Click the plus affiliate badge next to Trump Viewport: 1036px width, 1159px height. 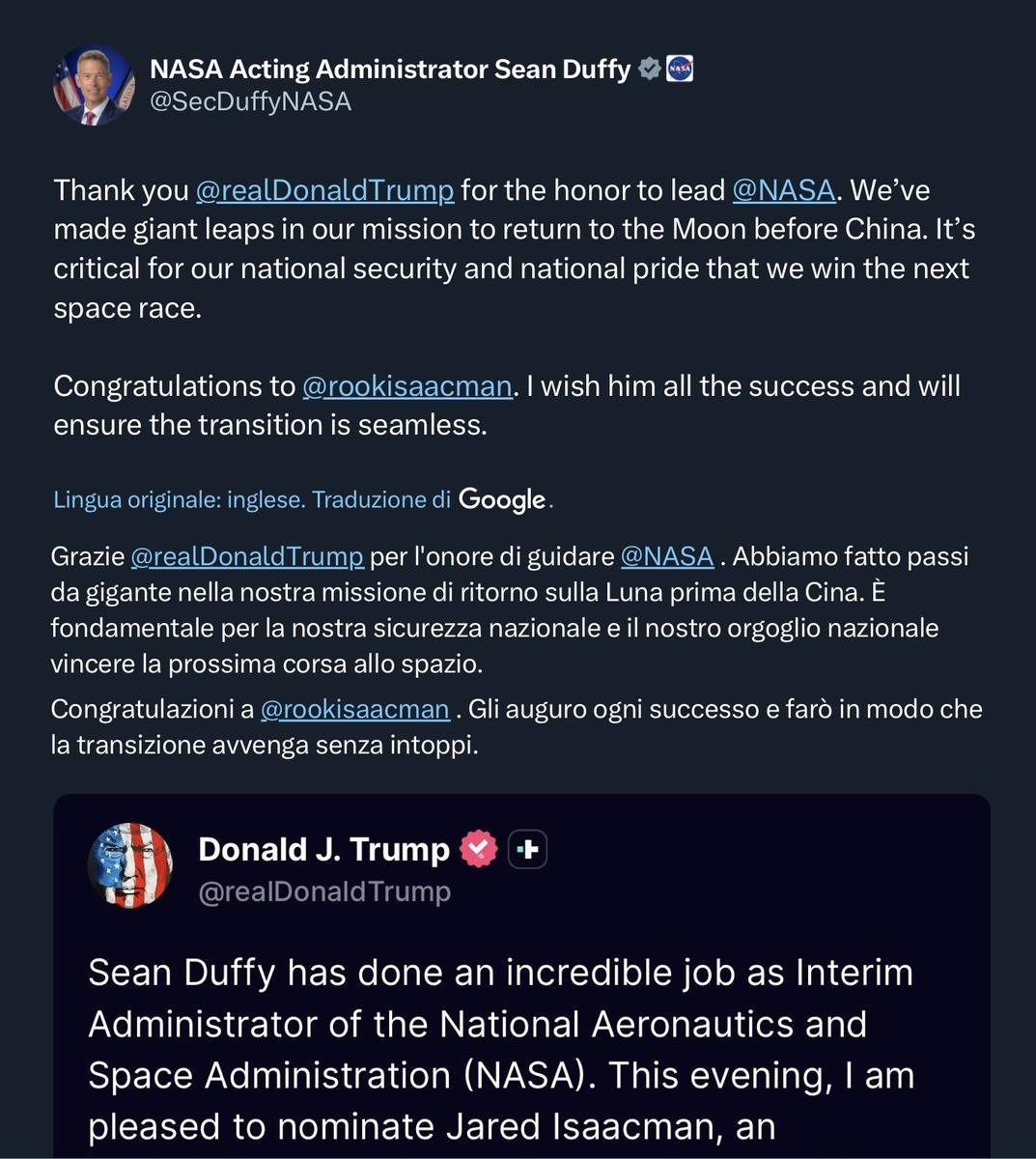tap(527, 849)
